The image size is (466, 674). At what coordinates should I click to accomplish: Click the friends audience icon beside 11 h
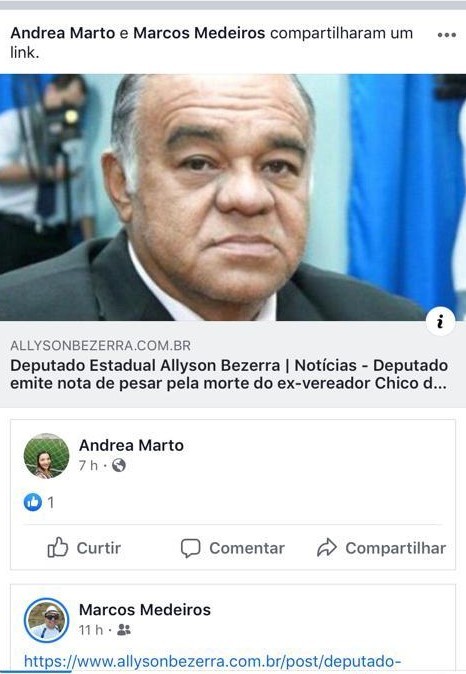[x=124, y=630]
